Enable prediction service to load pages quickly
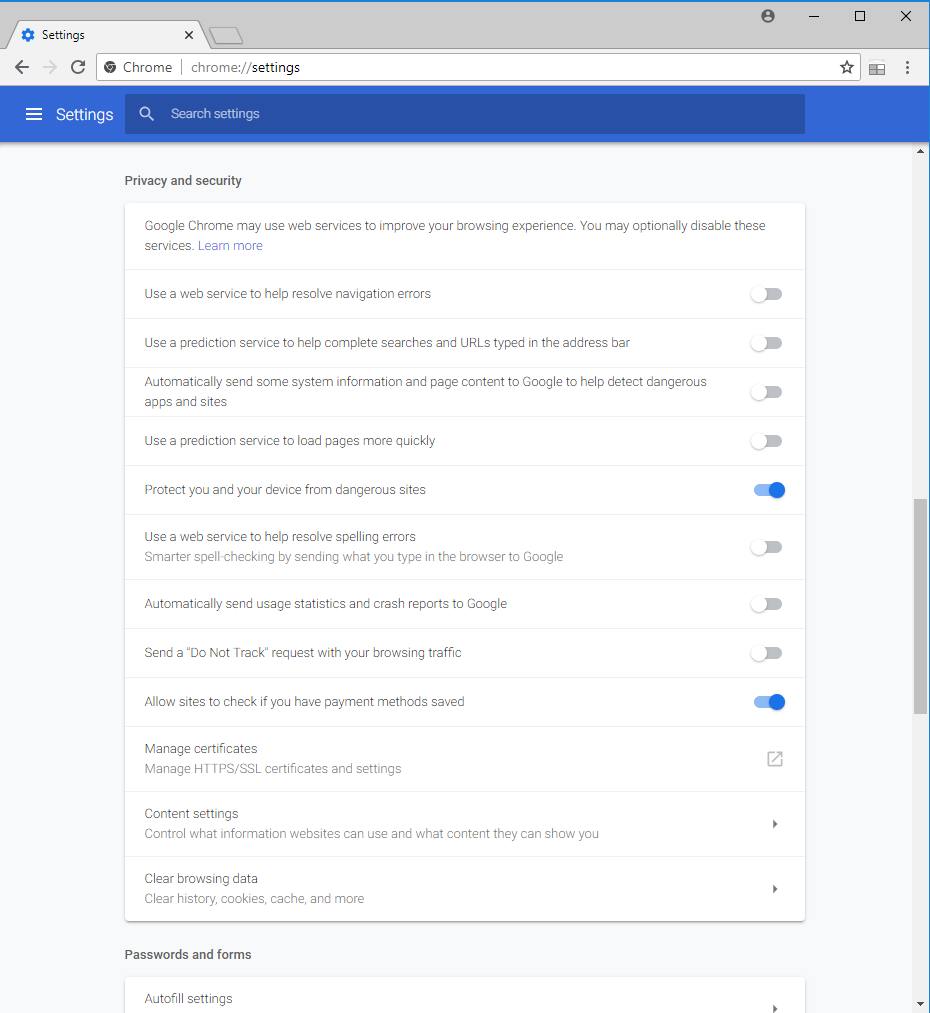This screenshot has width=930, height=1013. click(767, 441)
